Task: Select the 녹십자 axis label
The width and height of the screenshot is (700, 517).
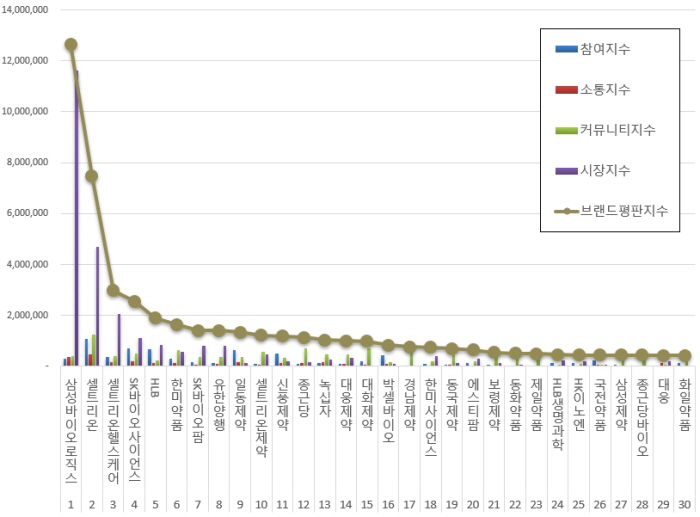Action: pos(325,398)
